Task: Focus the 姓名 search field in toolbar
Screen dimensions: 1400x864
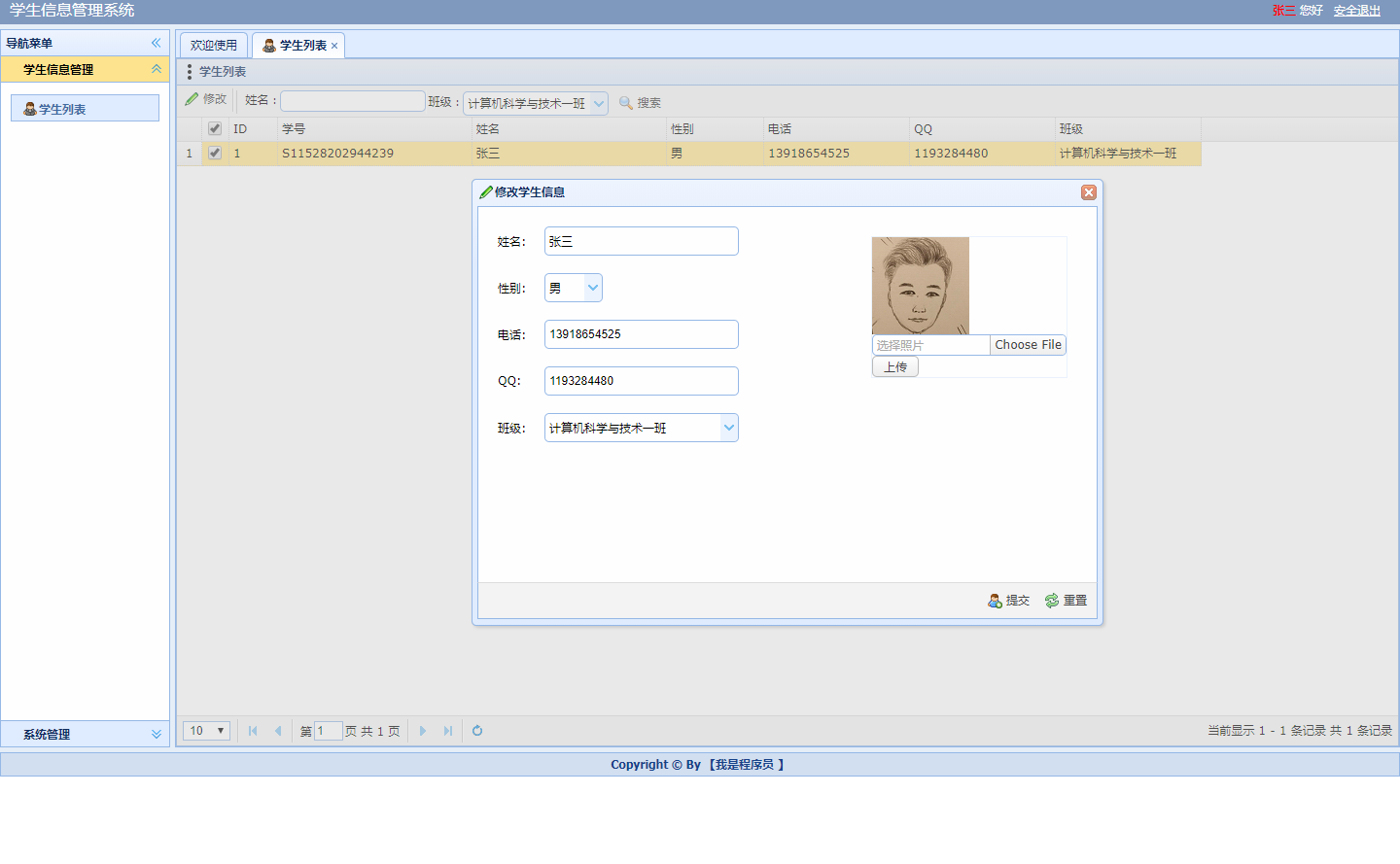Action: pyautogui.click(x=353, y=101)
